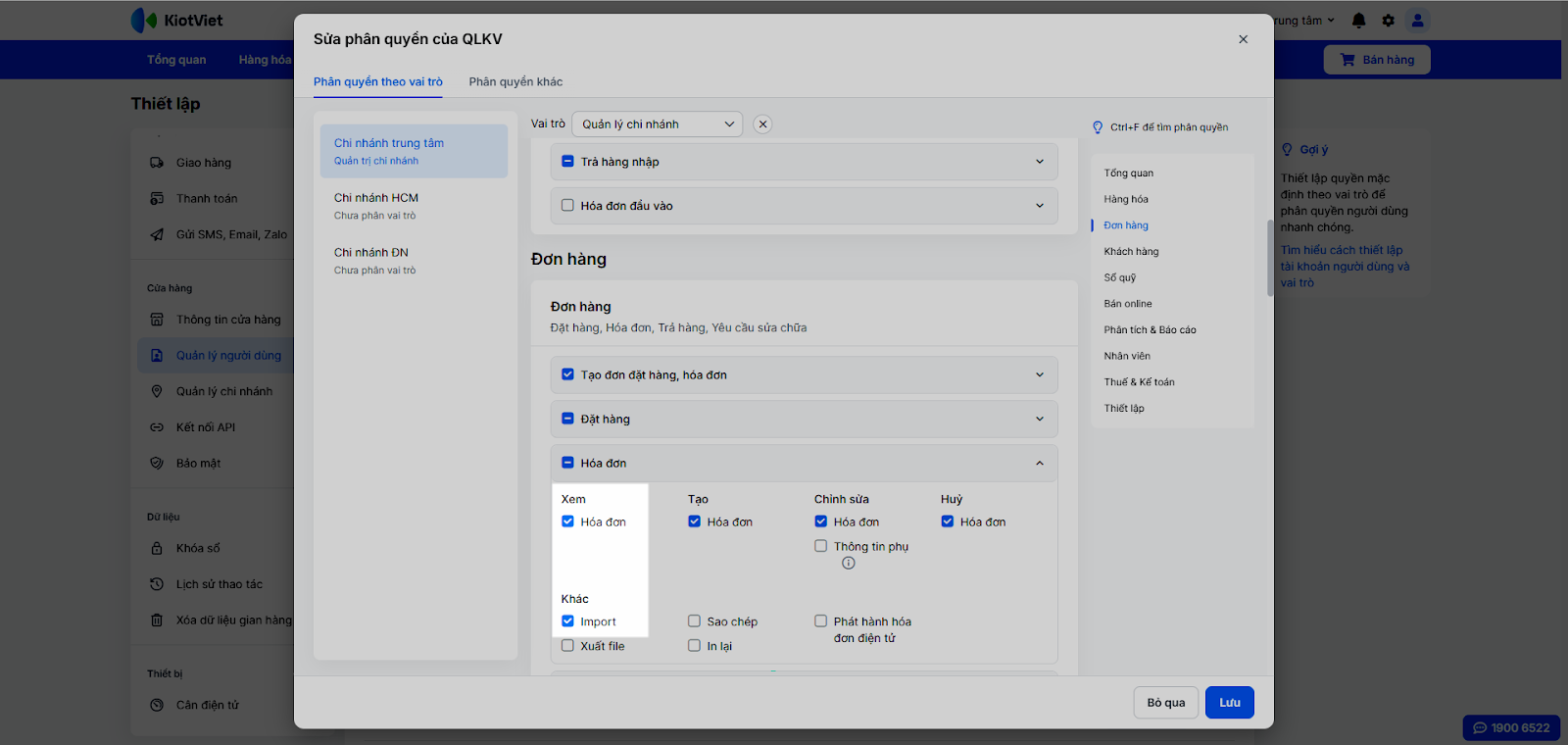Jump to Khách hàng in the side navigation
Image resolution: width=1568 pixels, height=745 pixels.
[x=1131, y=252]
